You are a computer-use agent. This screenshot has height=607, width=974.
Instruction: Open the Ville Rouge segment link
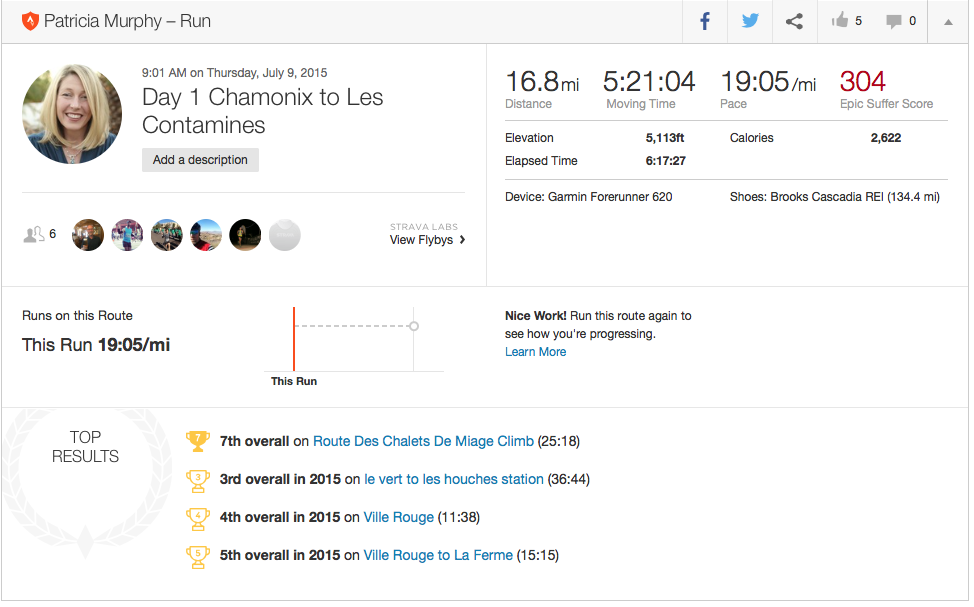[x=398, y=517]
